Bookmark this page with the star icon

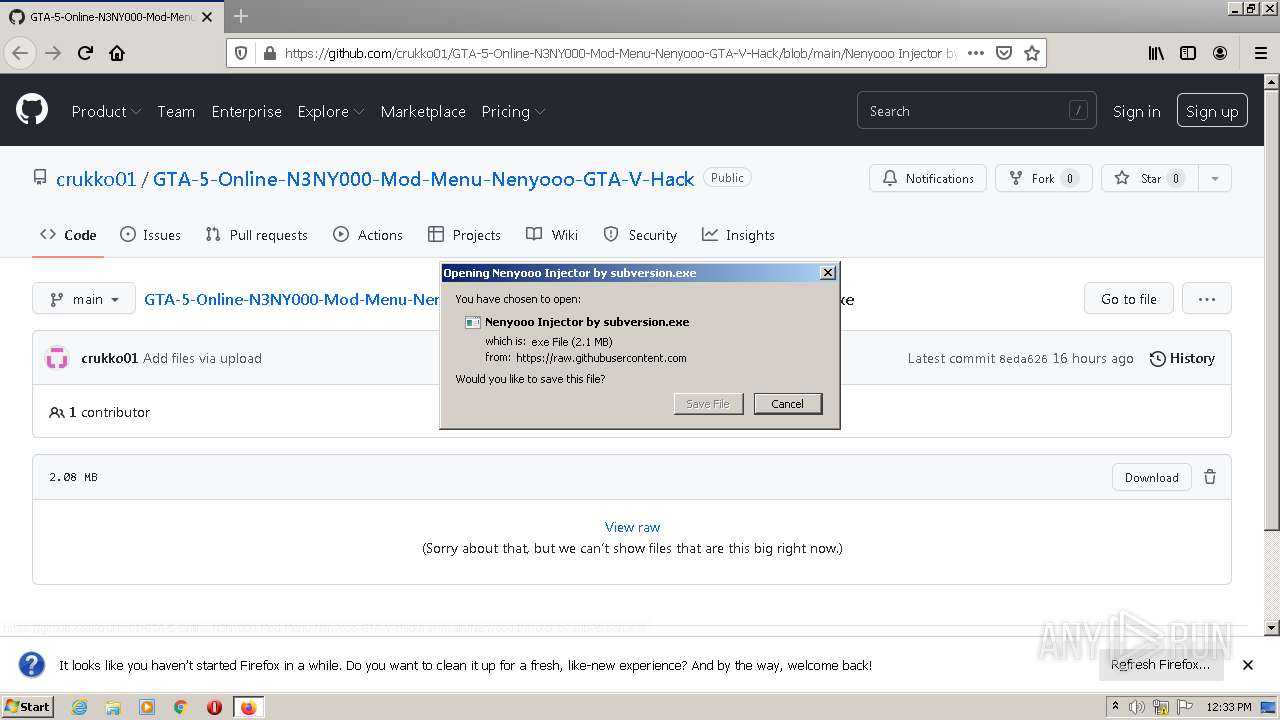click(x=1032, y=53)
